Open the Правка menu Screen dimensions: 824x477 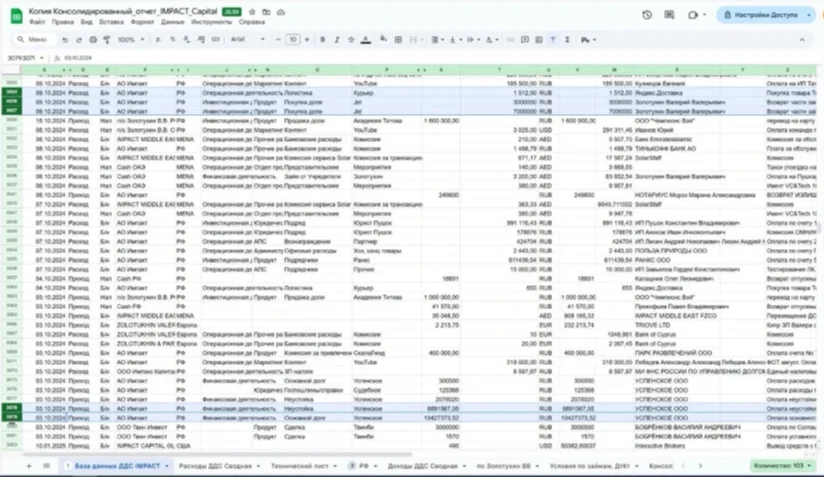[63, 22]
